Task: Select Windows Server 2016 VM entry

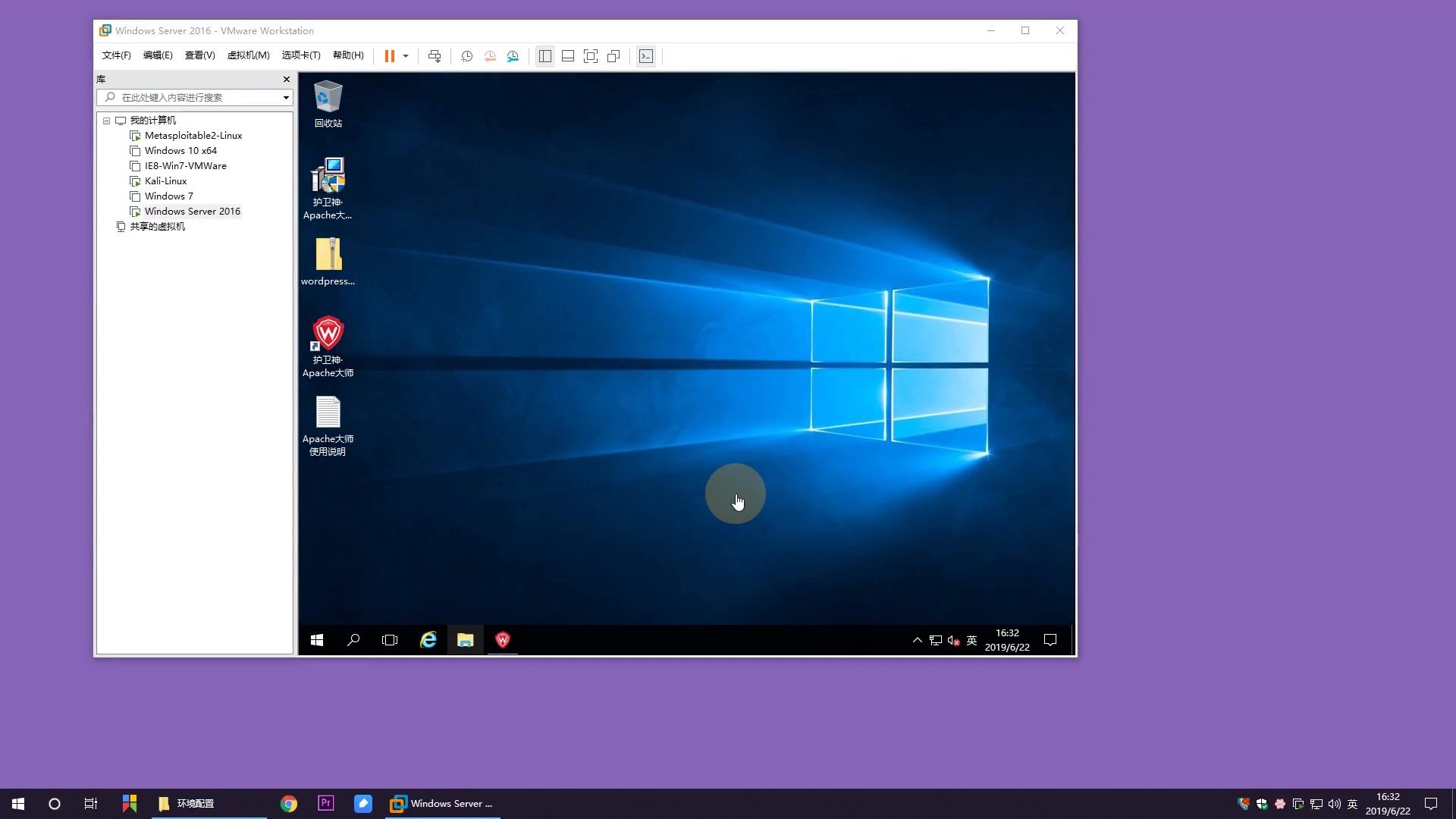Action: click(x=192, y=211)
